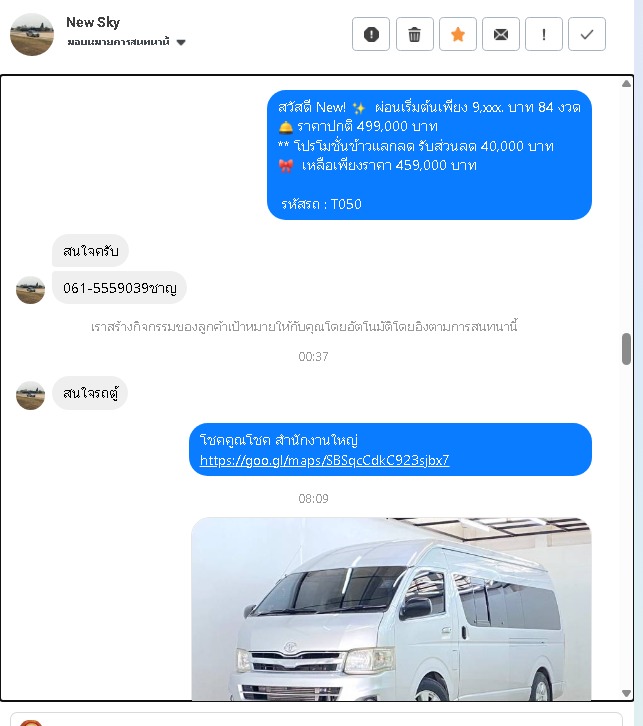Open New Sky profile picture in header
This screenshot has width=643, height=726.
(x=32, y=35)
